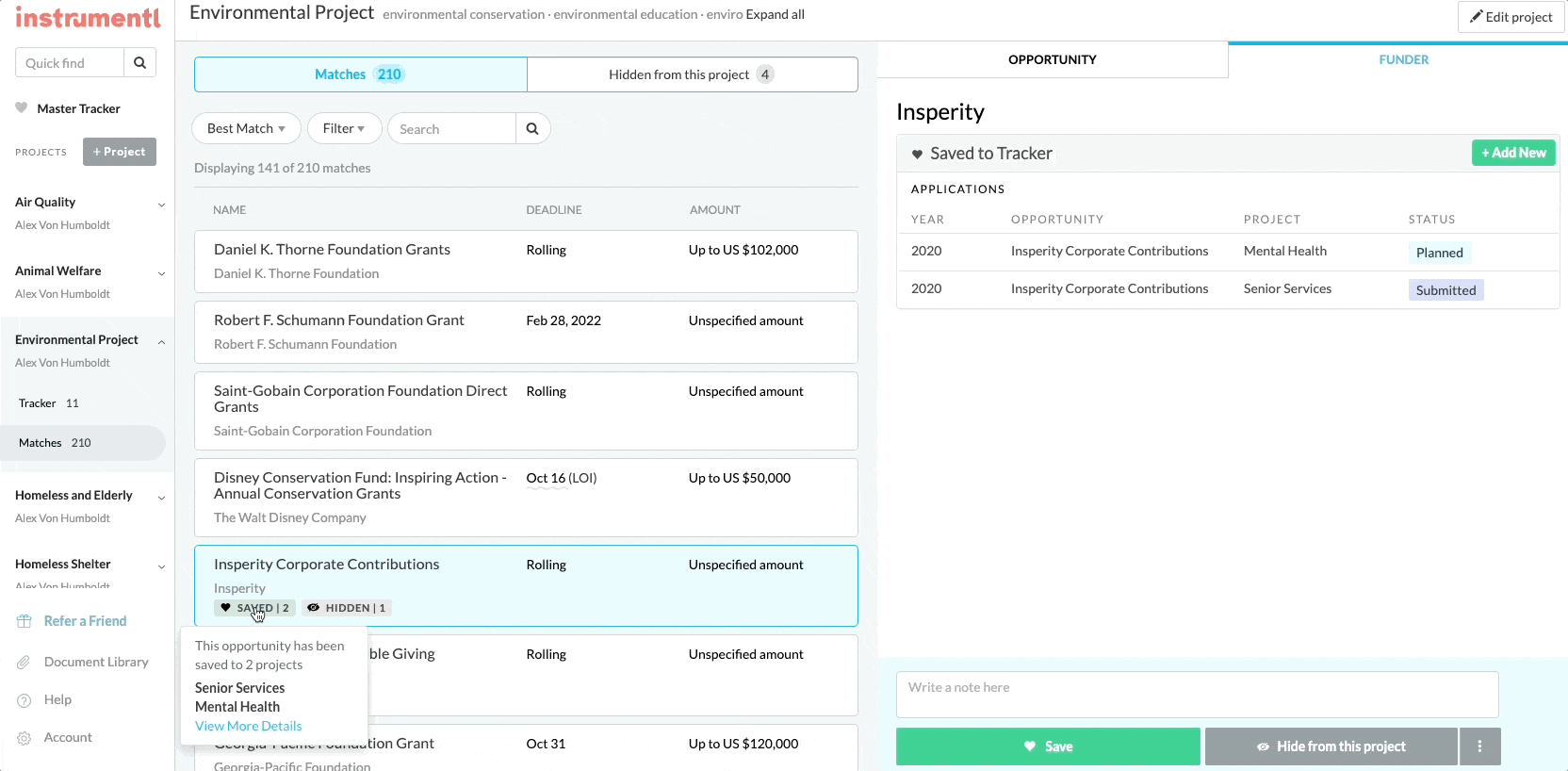Click the Planned status badge

point(1439,253)
